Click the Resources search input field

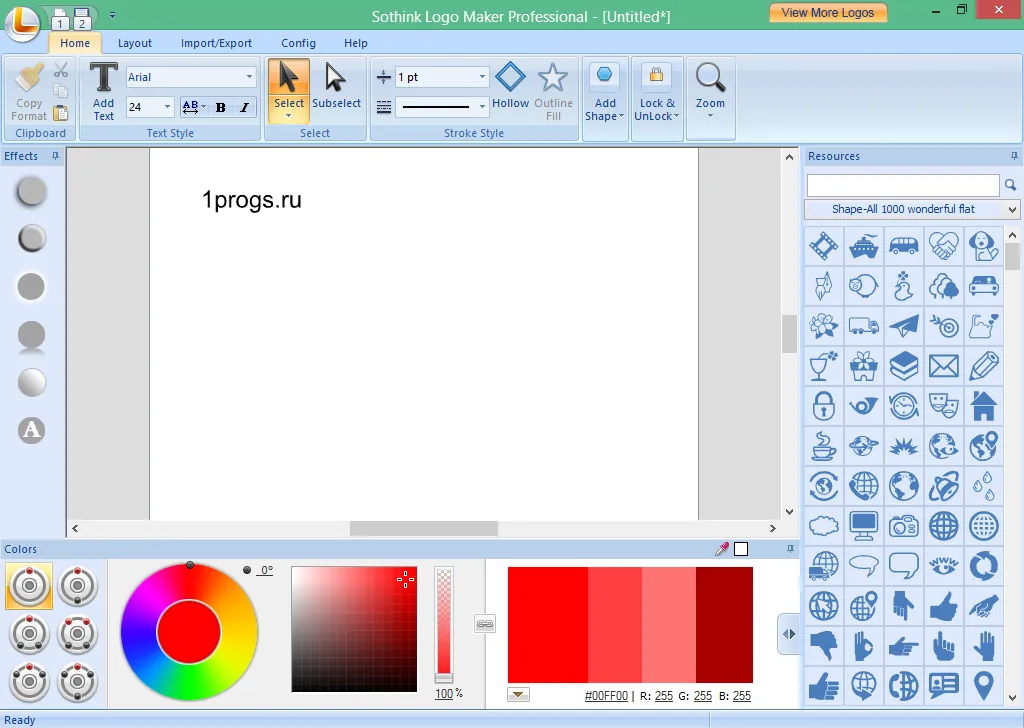pyautogui.click(x=903, y=185)
